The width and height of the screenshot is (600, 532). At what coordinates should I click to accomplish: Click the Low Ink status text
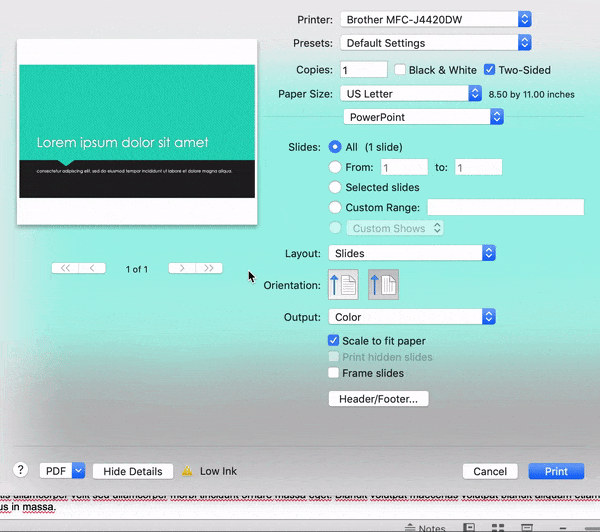218,471
